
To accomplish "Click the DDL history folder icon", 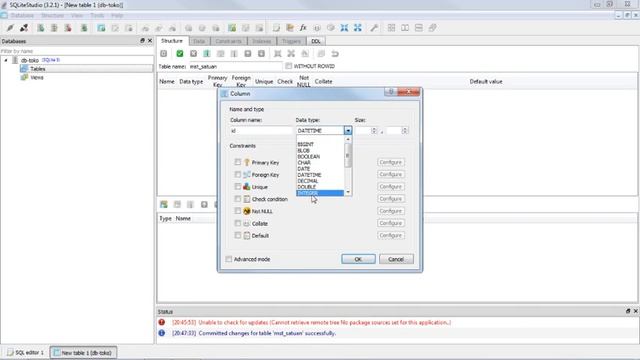I will point(290,28).
